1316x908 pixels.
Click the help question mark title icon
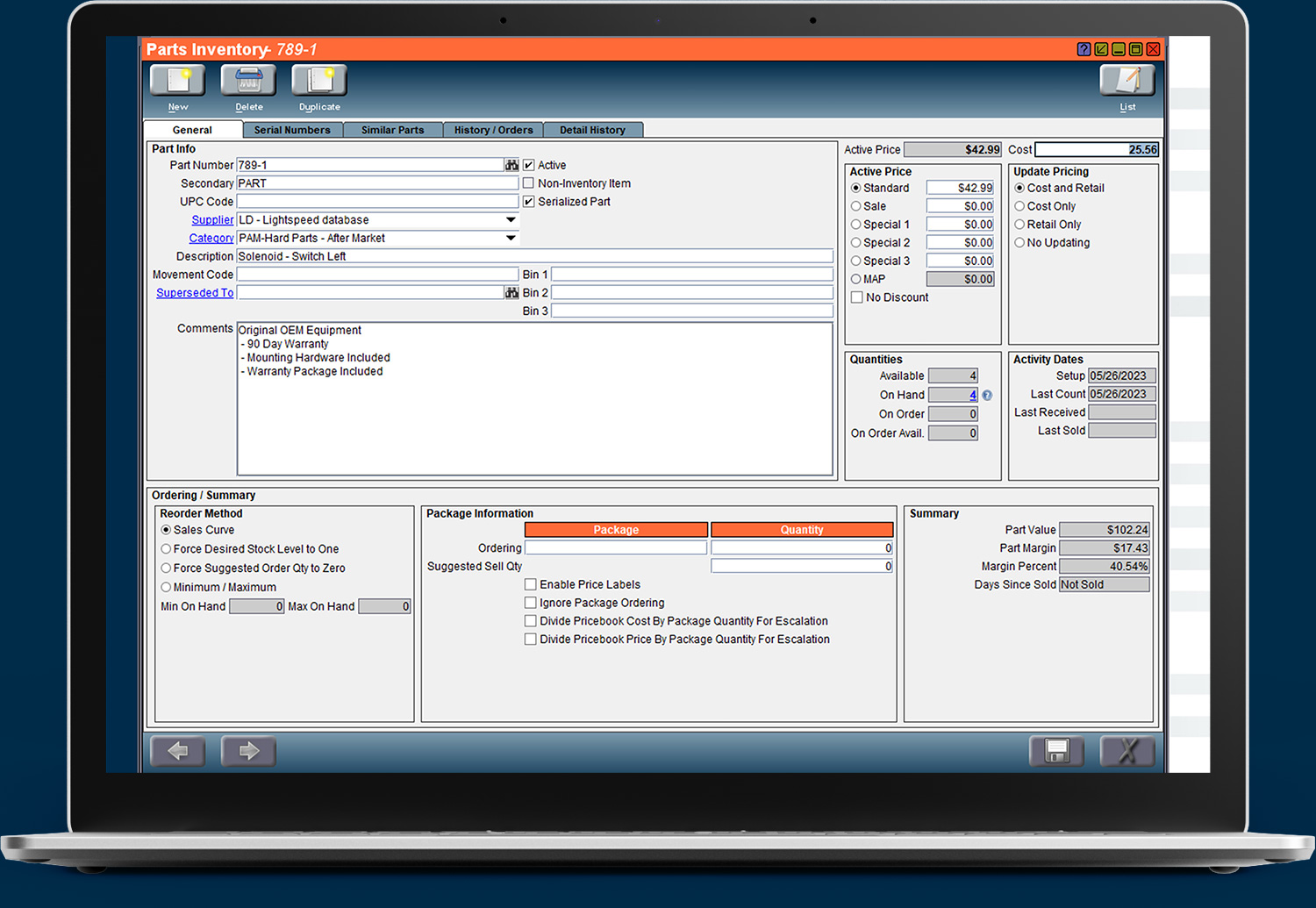[1084, 50]
